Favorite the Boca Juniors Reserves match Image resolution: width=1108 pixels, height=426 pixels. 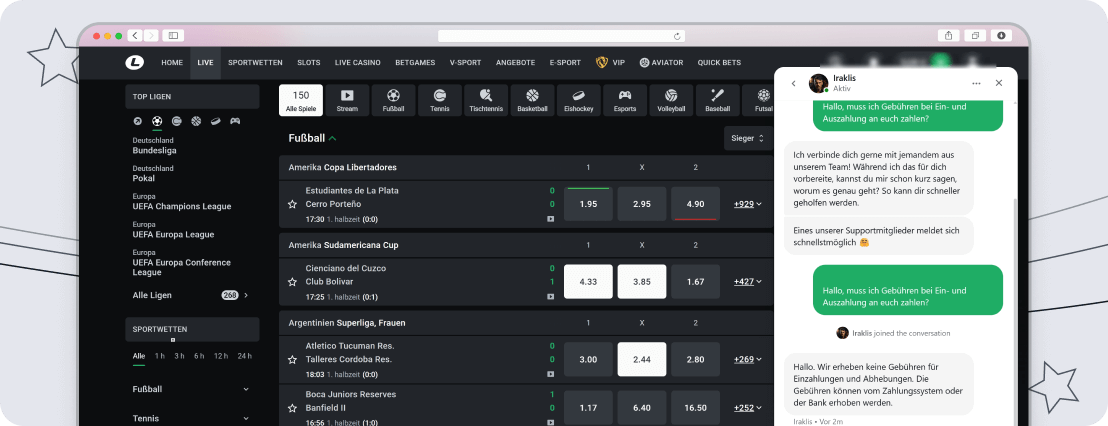(292, 408)
